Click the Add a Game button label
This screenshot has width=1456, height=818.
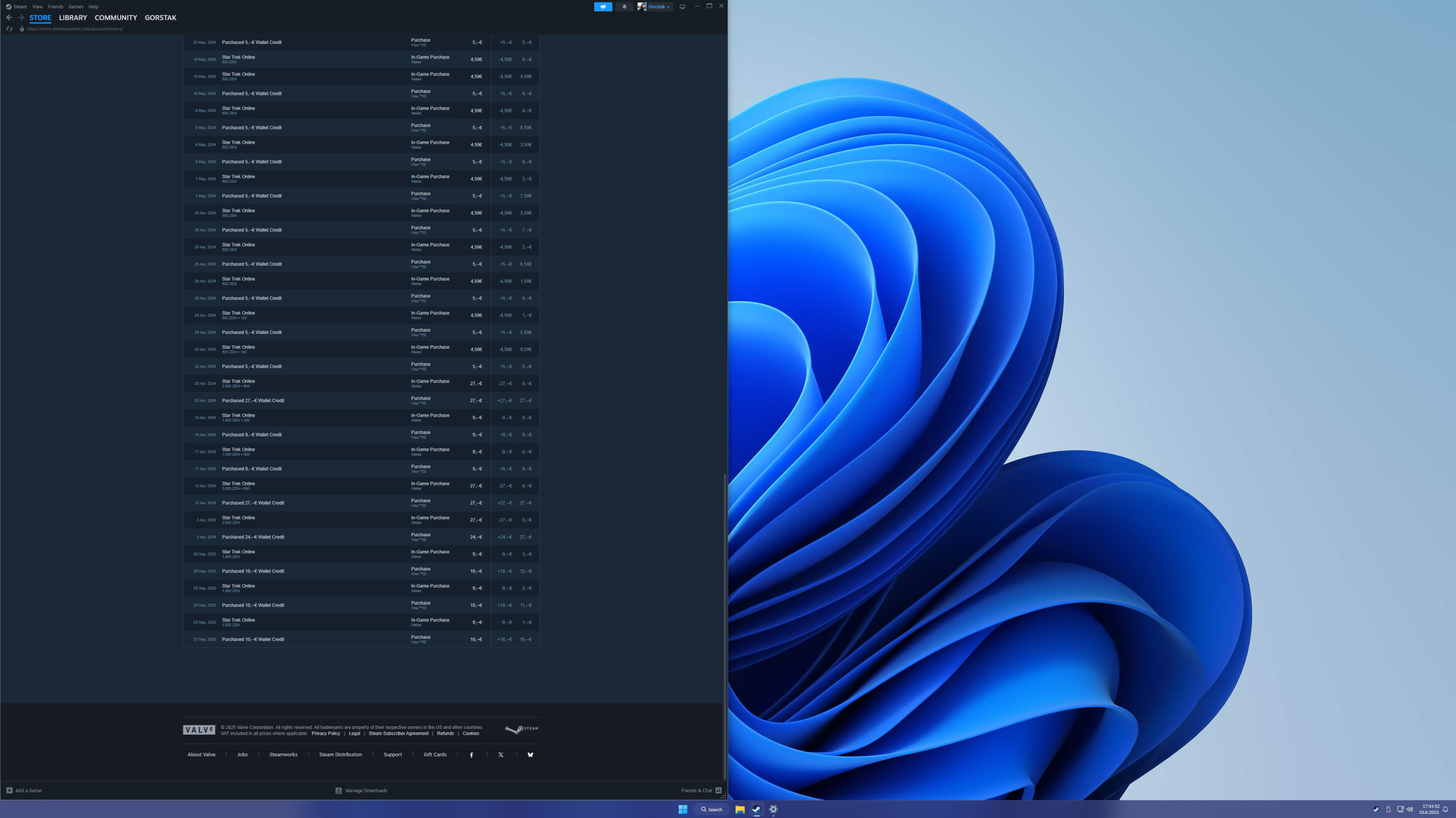28,791
